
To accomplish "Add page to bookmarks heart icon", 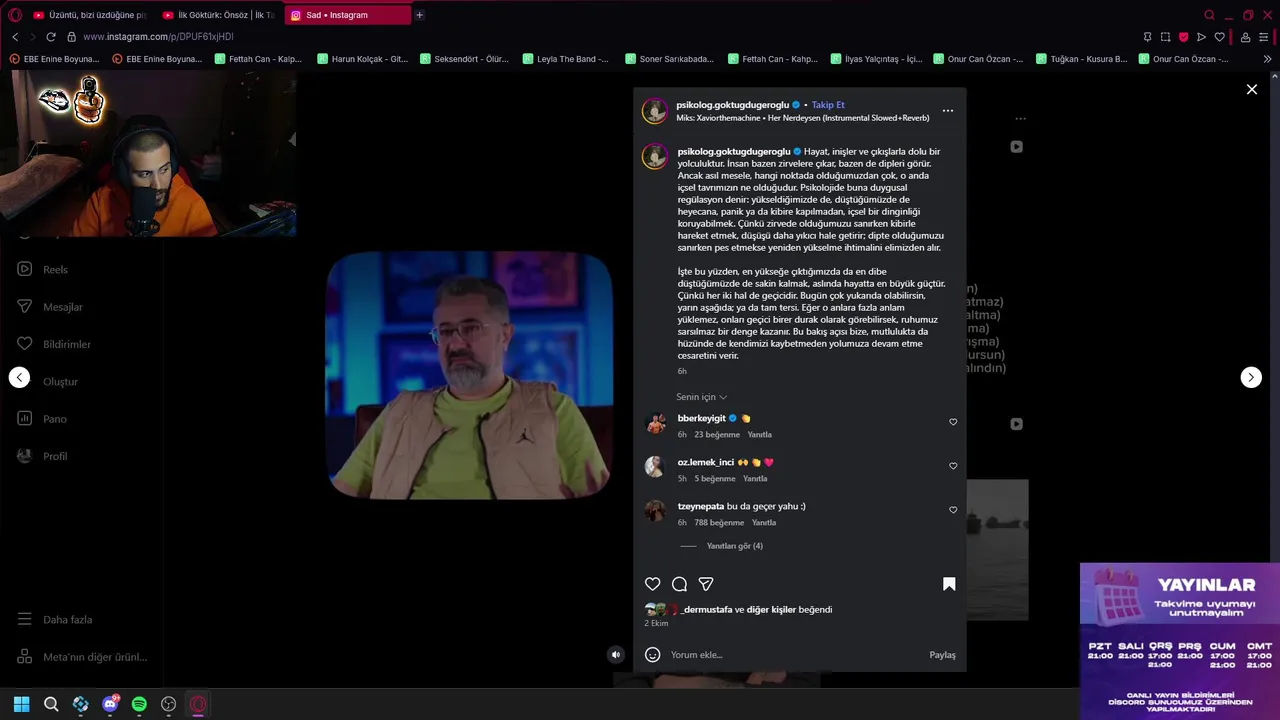I will (x=1219, y=37).
